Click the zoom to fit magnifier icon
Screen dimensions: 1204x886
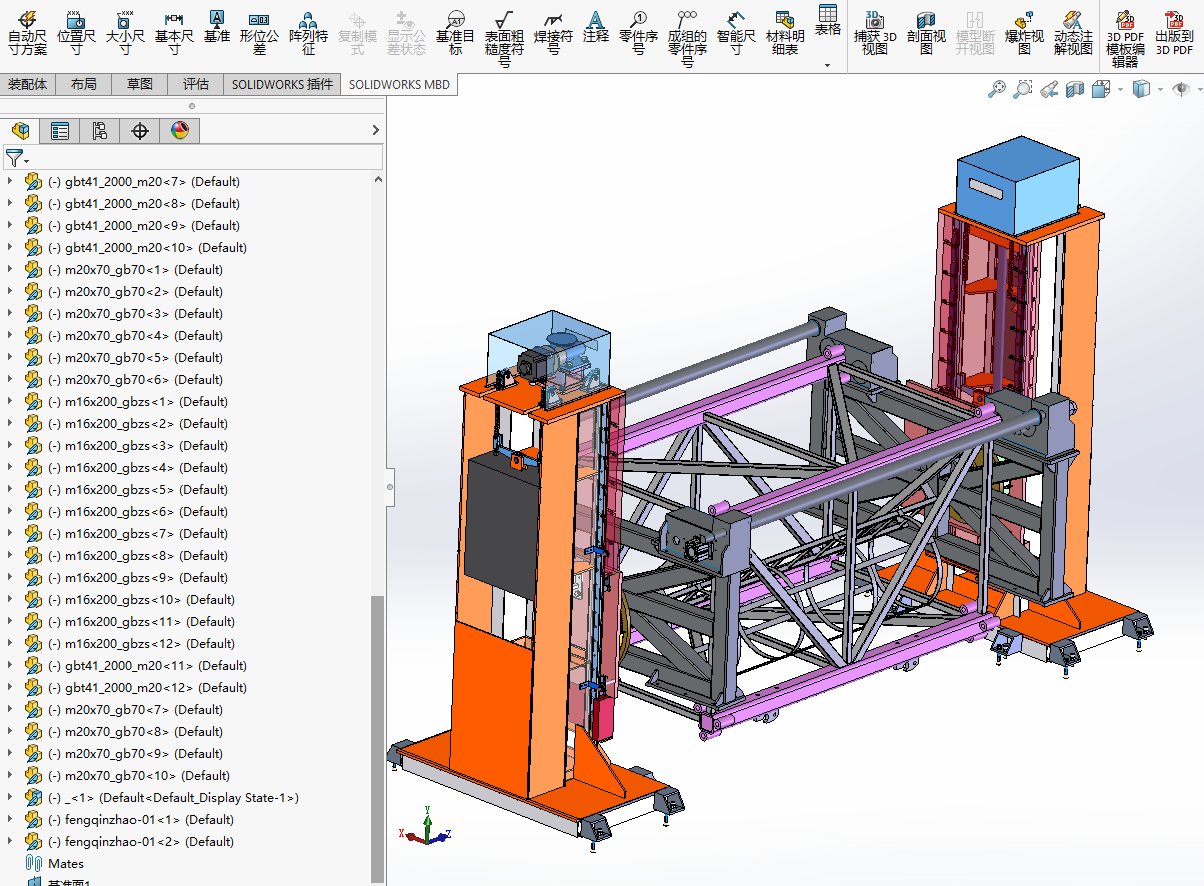coord(996,90)
